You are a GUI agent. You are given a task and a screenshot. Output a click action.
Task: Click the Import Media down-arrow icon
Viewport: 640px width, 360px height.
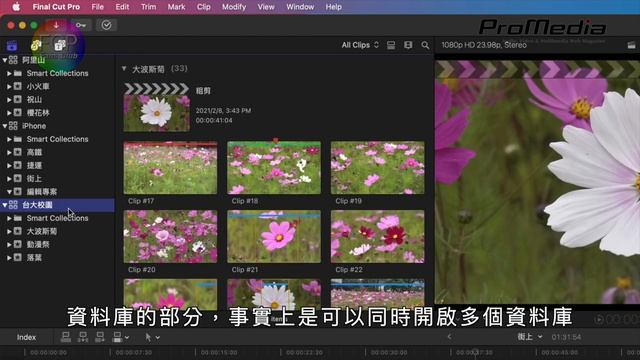click(x=56, y=25)
